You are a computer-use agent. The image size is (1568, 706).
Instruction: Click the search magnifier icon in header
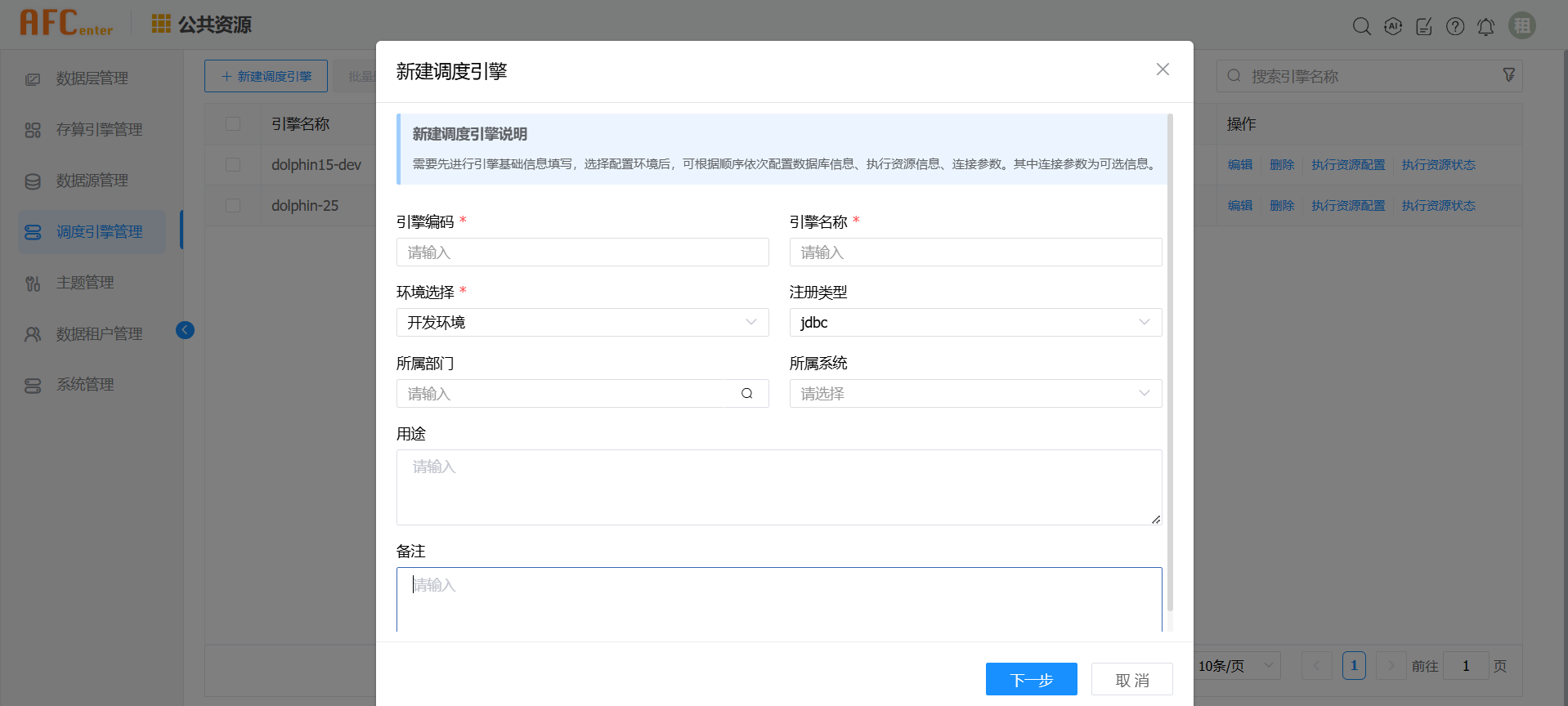(1361, 26)
